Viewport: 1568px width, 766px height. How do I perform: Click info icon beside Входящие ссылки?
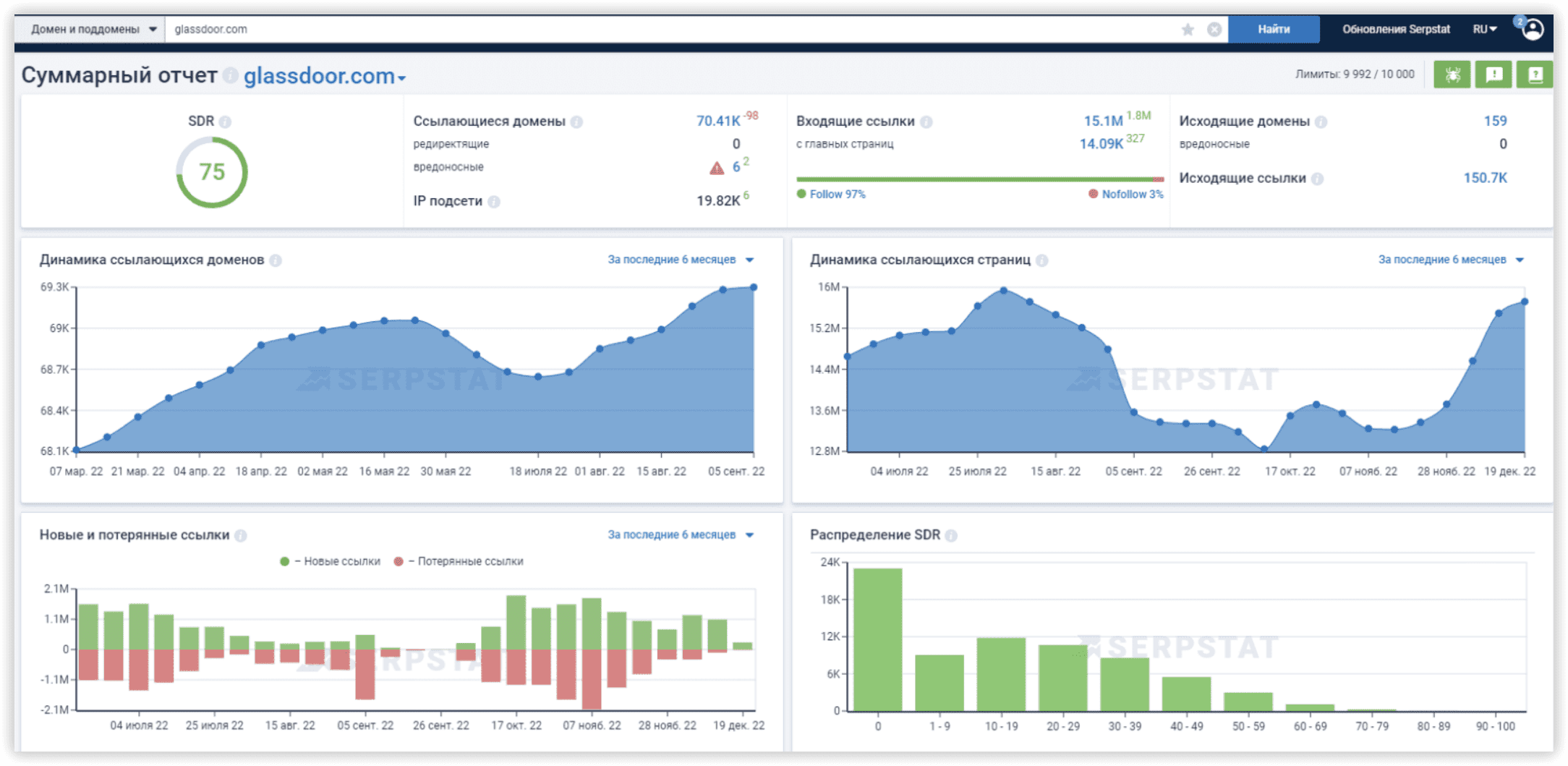click(926, 122)
